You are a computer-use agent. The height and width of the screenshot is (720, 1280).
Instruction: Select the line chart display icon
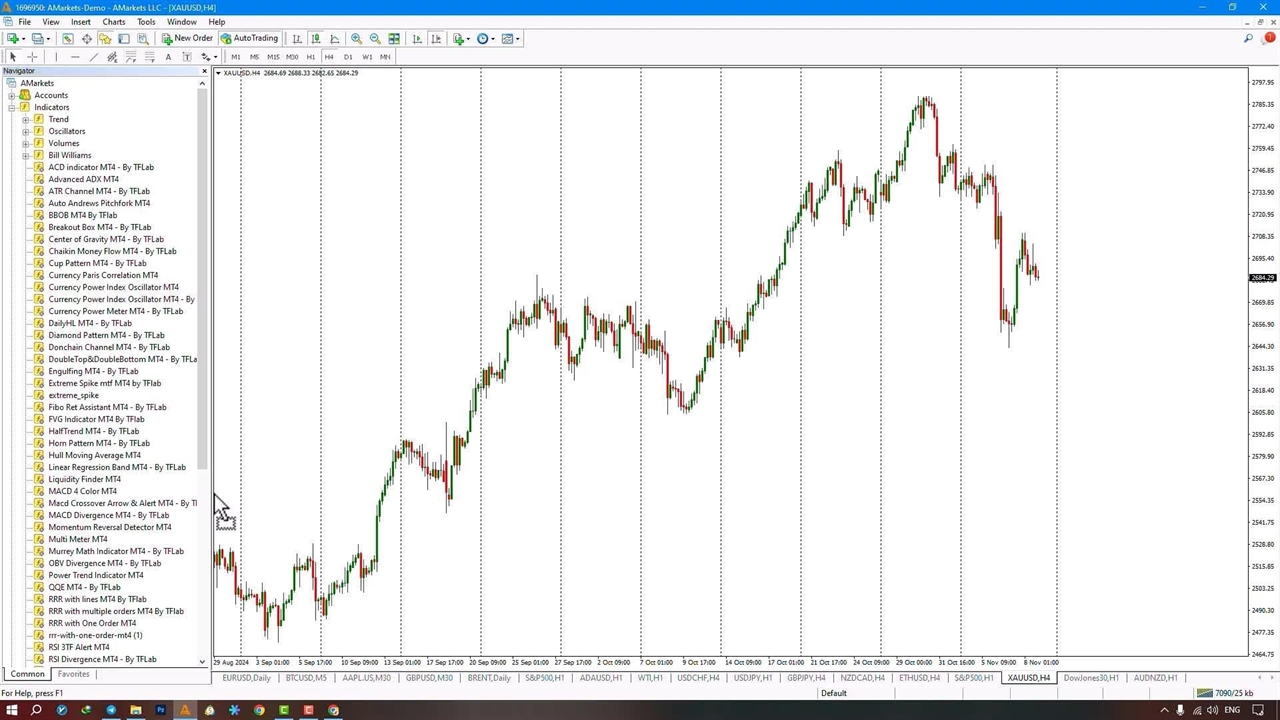point(334,39)
